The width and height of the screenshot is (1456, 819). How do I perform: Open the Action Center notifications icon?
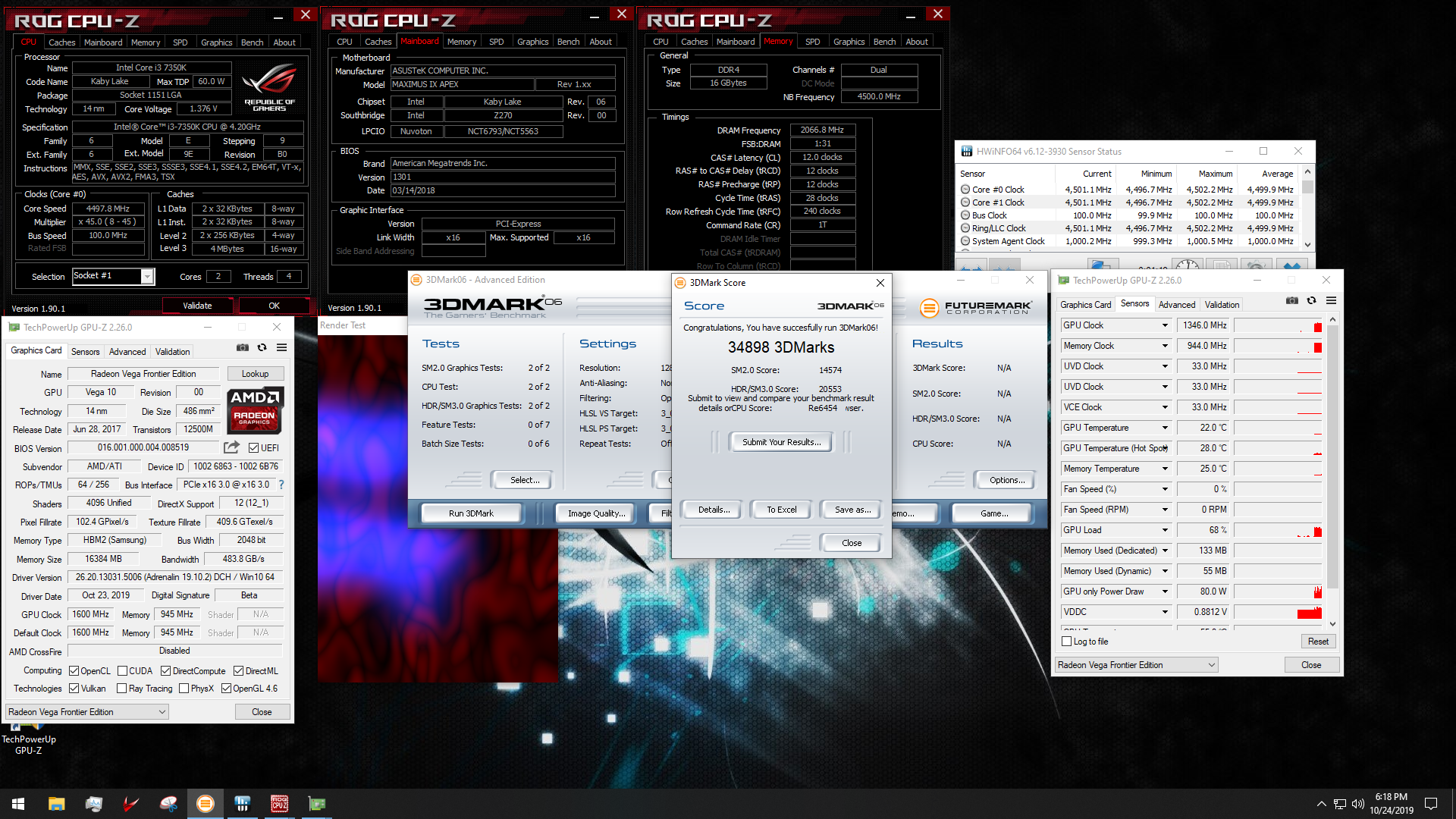1431,804
